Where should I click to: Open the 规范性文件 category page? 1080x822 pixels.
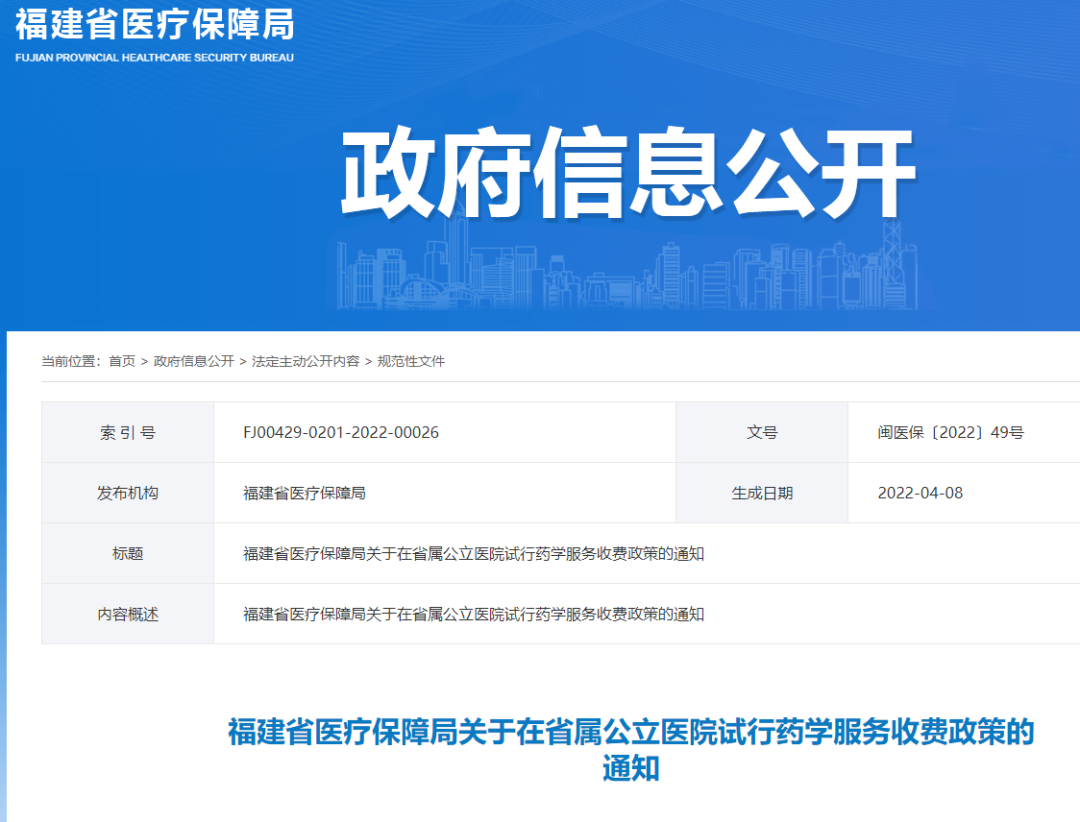[412, 361]
